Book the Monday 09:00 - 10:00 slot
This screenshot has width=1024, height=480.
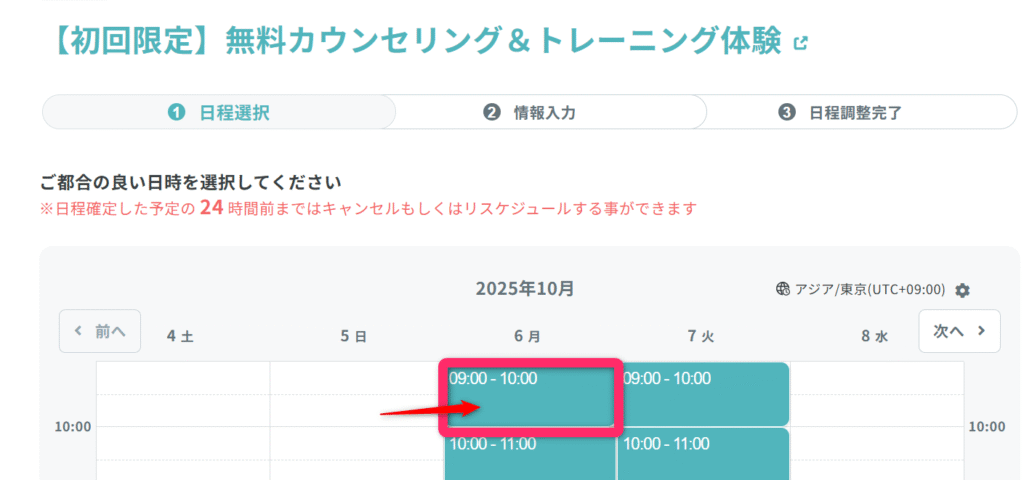(530, 395)
